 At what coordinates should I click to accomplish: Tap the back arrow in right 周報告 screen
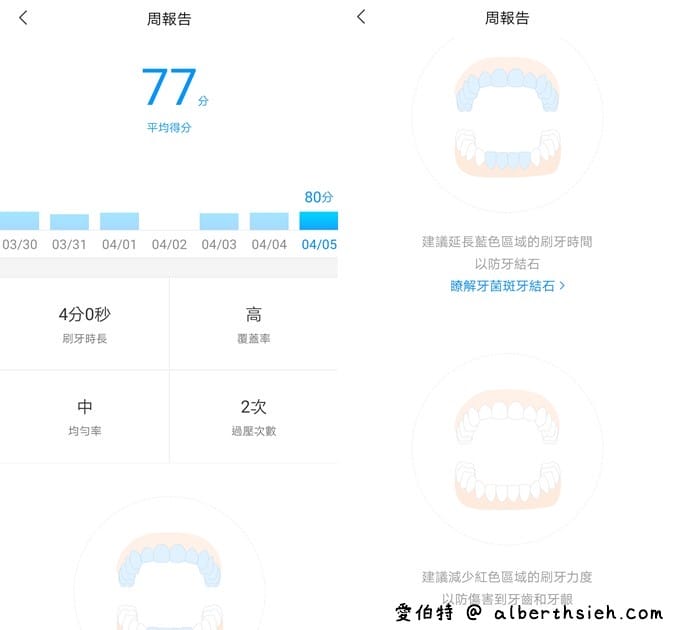pyautogui.click(x=361, y=17)
